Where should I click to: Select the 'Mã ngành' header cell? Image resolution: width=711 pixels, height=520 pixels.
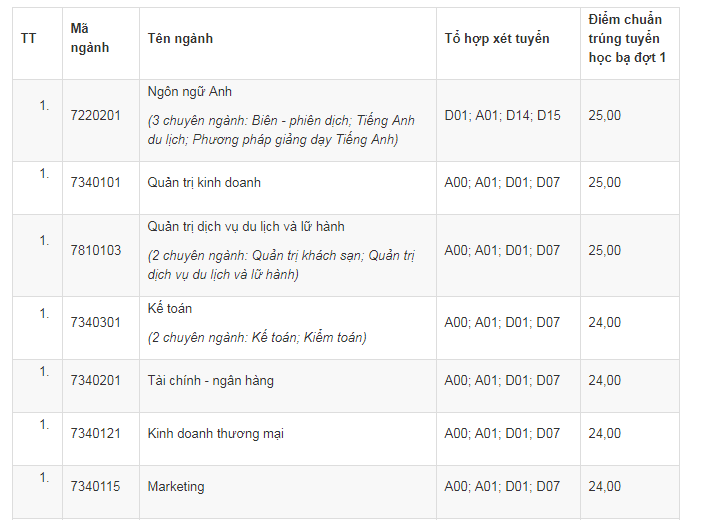tap(90, 38)
